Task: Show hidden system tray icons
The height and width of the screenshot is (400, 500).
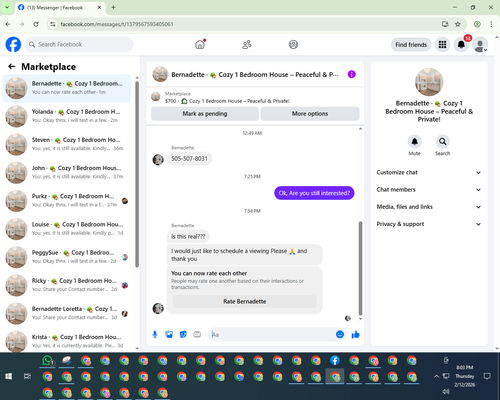Action: point(436,376)
